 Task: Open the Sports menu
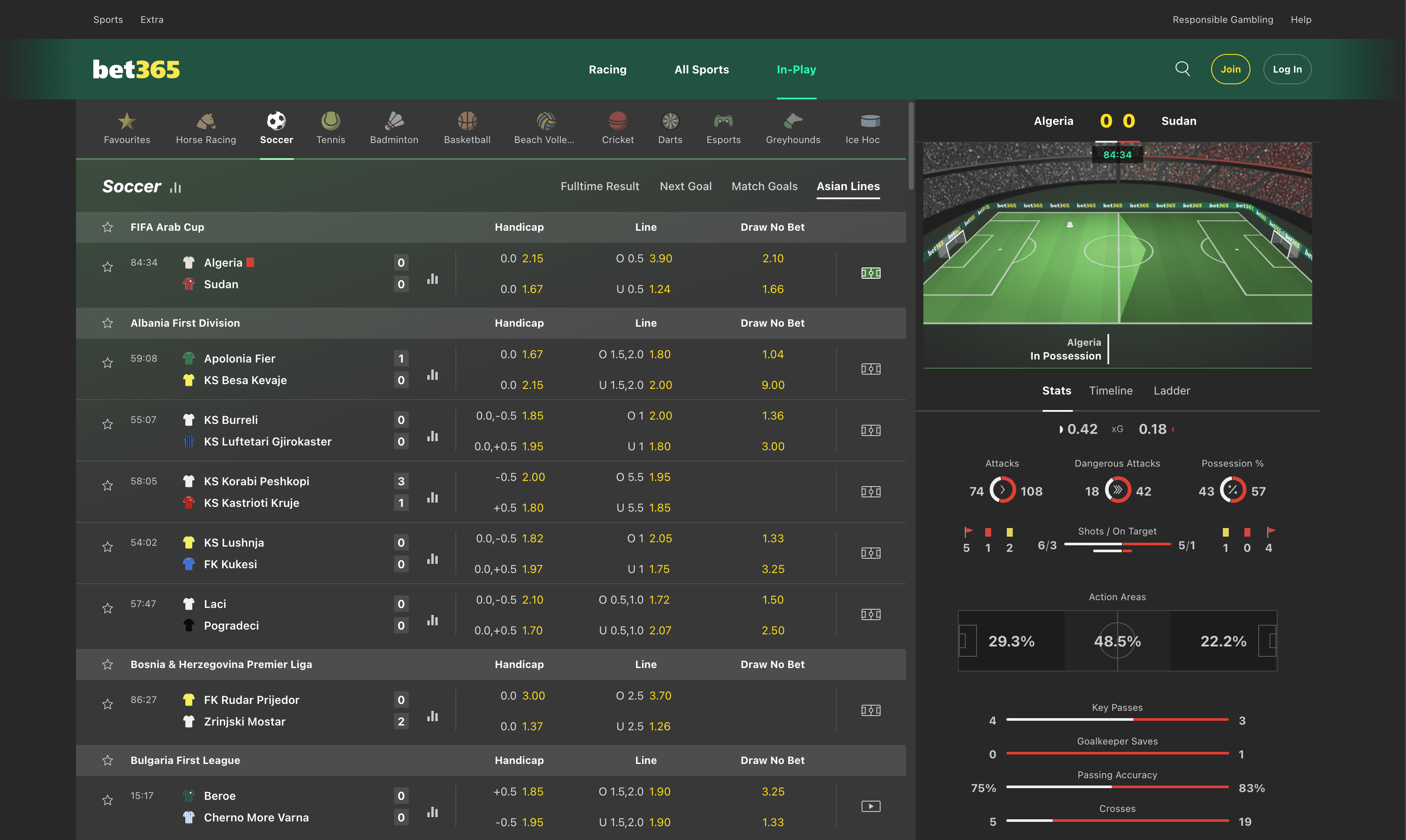(108, 19)
